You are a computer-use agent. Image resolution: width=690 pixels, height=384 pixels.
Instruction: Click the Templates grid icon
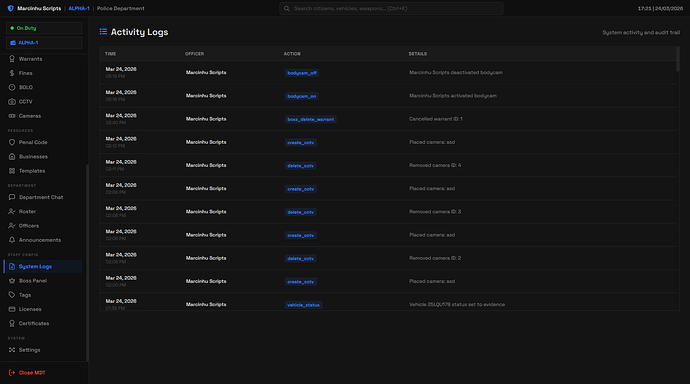[12, 171]
